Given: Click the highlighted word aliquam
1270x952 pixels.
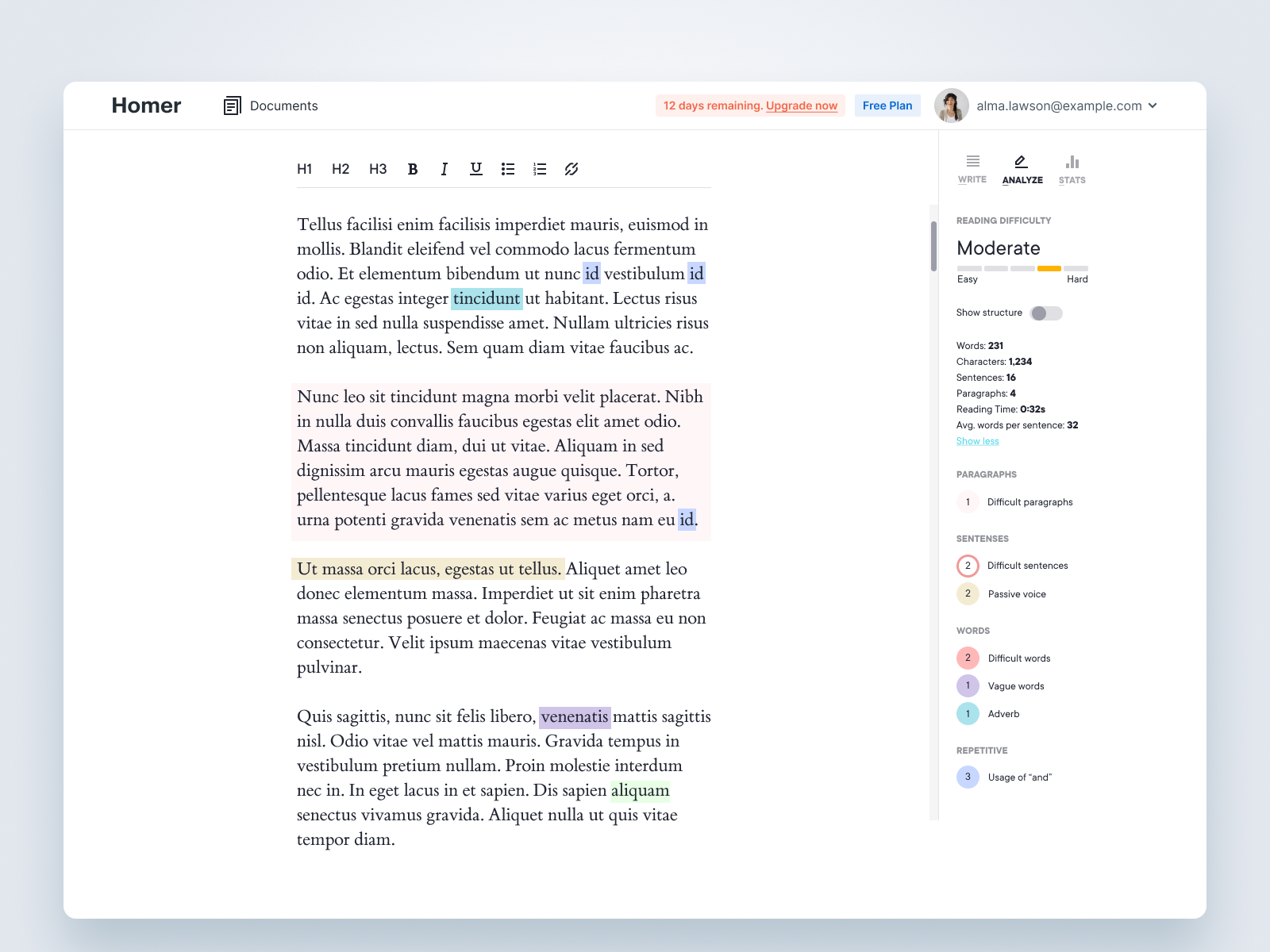Looking at the screenshot, I should (x=640, y=791).
